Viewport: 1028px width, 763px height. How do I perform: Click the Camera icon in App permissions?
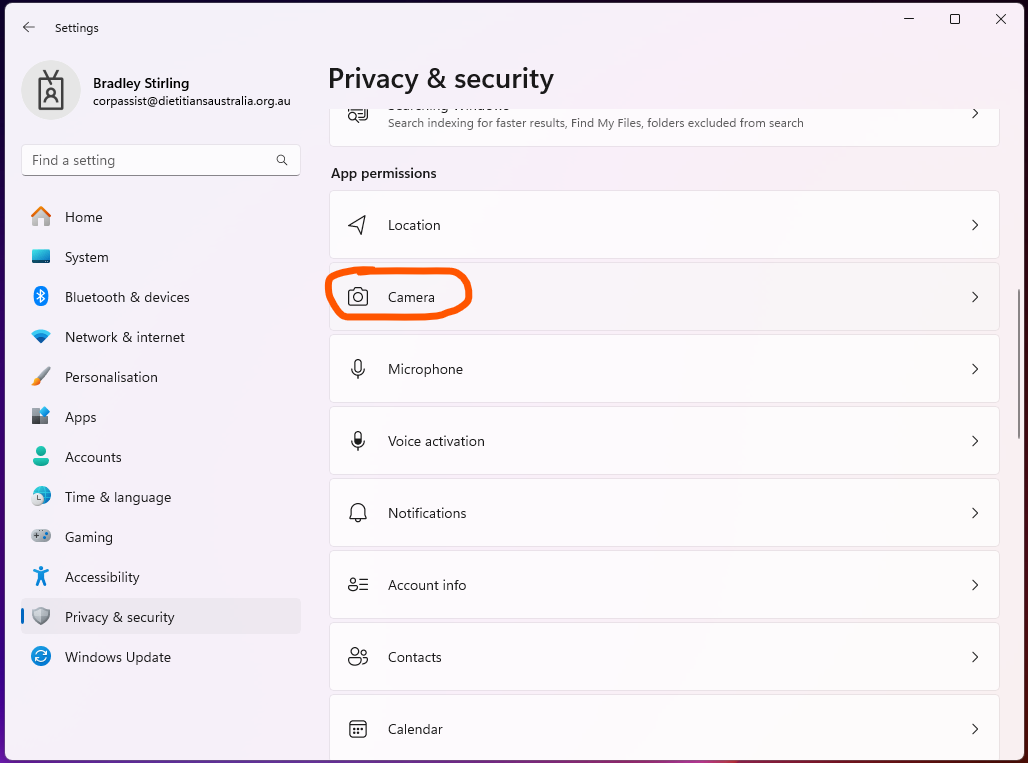(x=358, y=297)
